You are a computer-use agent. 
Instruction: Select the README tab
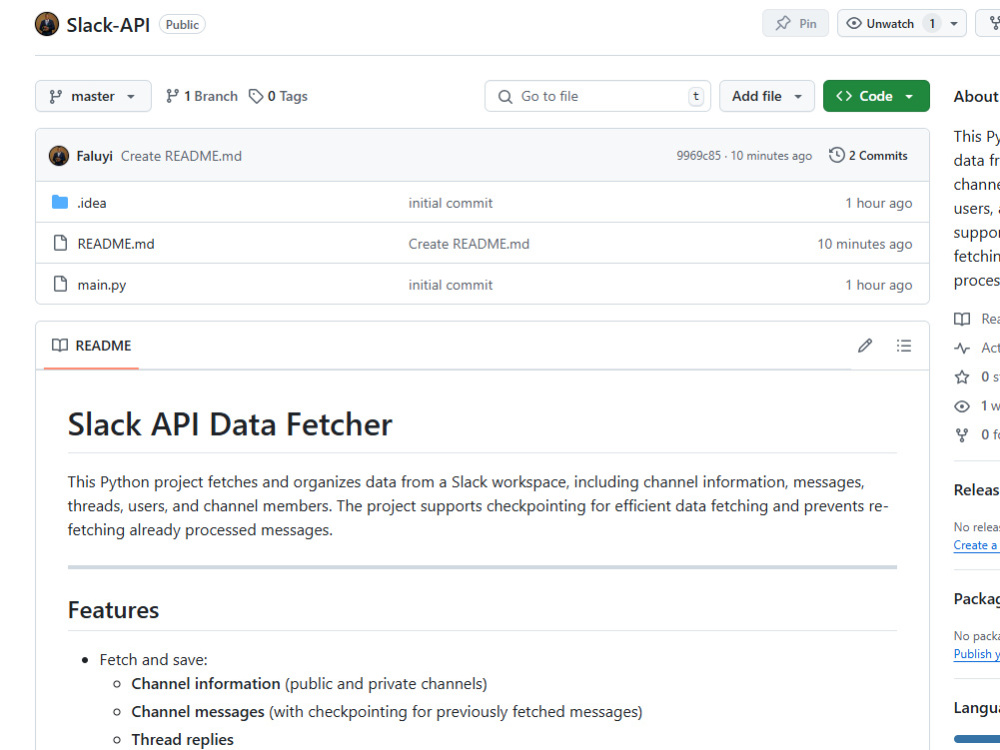(91, 346)
